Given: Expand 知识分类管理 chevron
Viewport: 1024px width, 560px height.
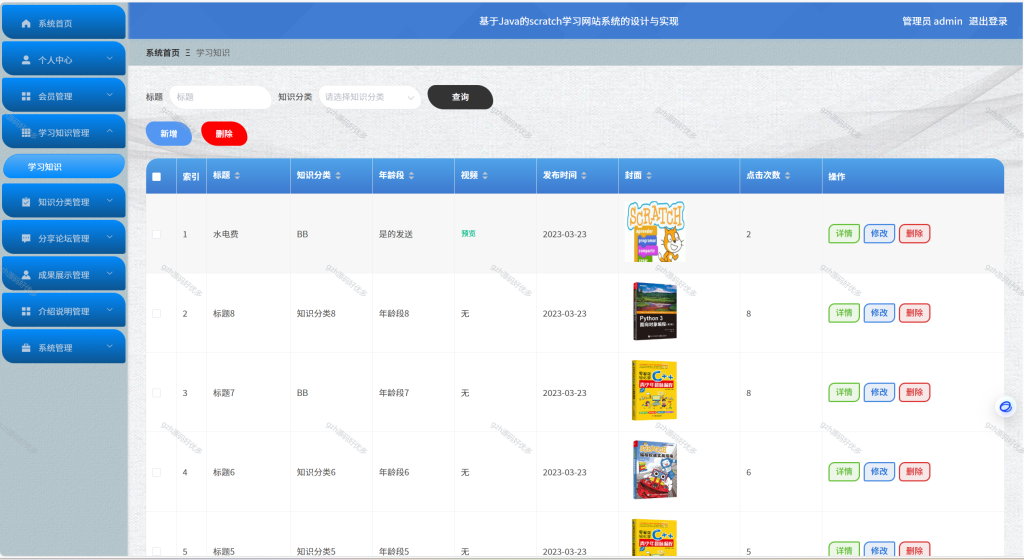Looking at the screenshot, I should coord(110,201).
